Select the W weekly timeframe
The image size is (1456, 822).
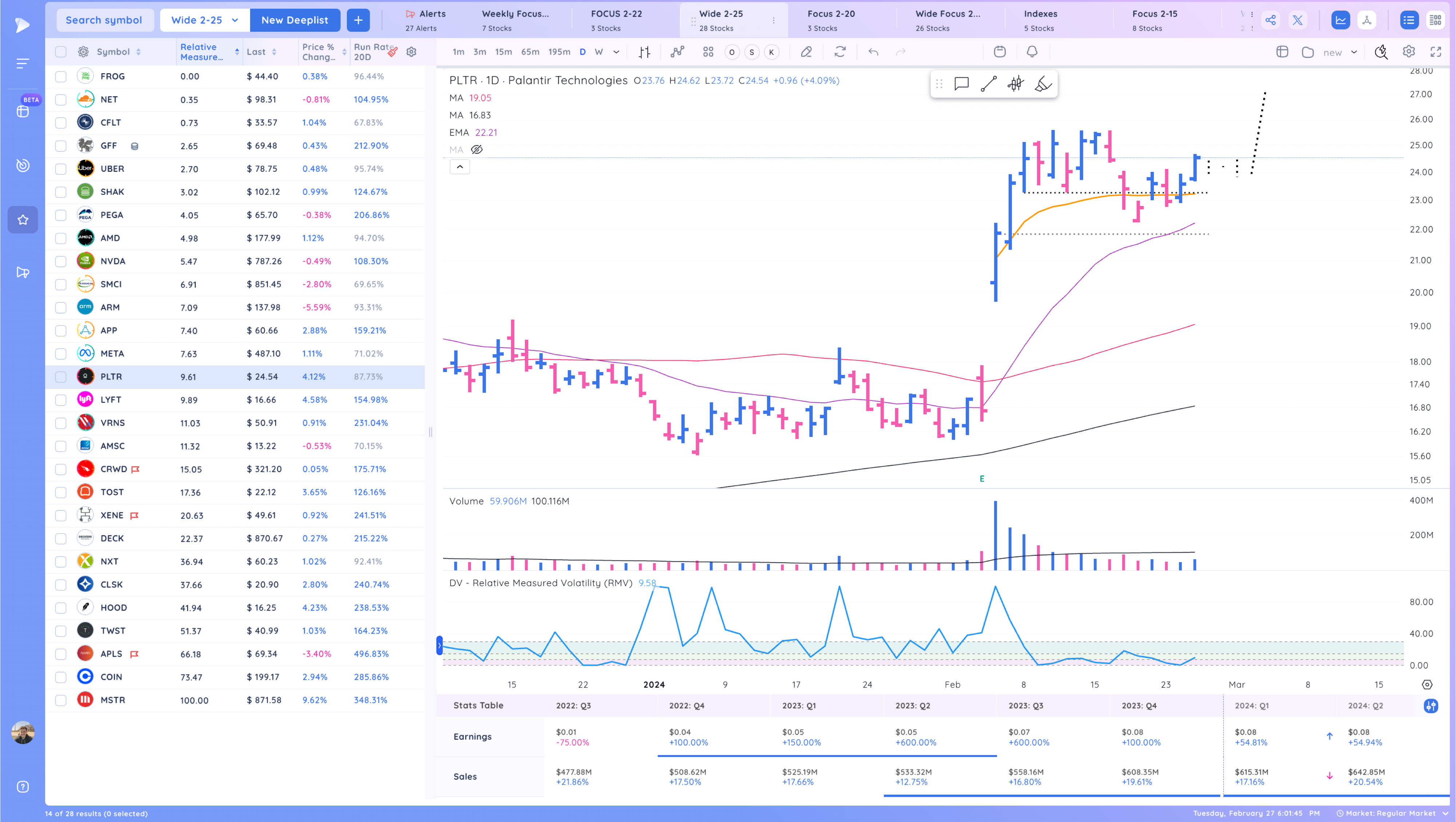[x=598, y=52]
